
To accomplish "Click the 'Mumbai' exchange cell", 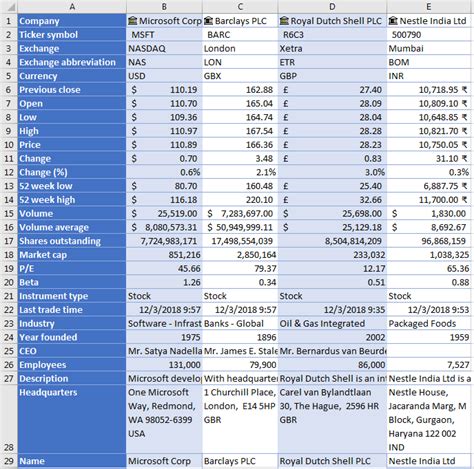I will [x=429, y=49].
